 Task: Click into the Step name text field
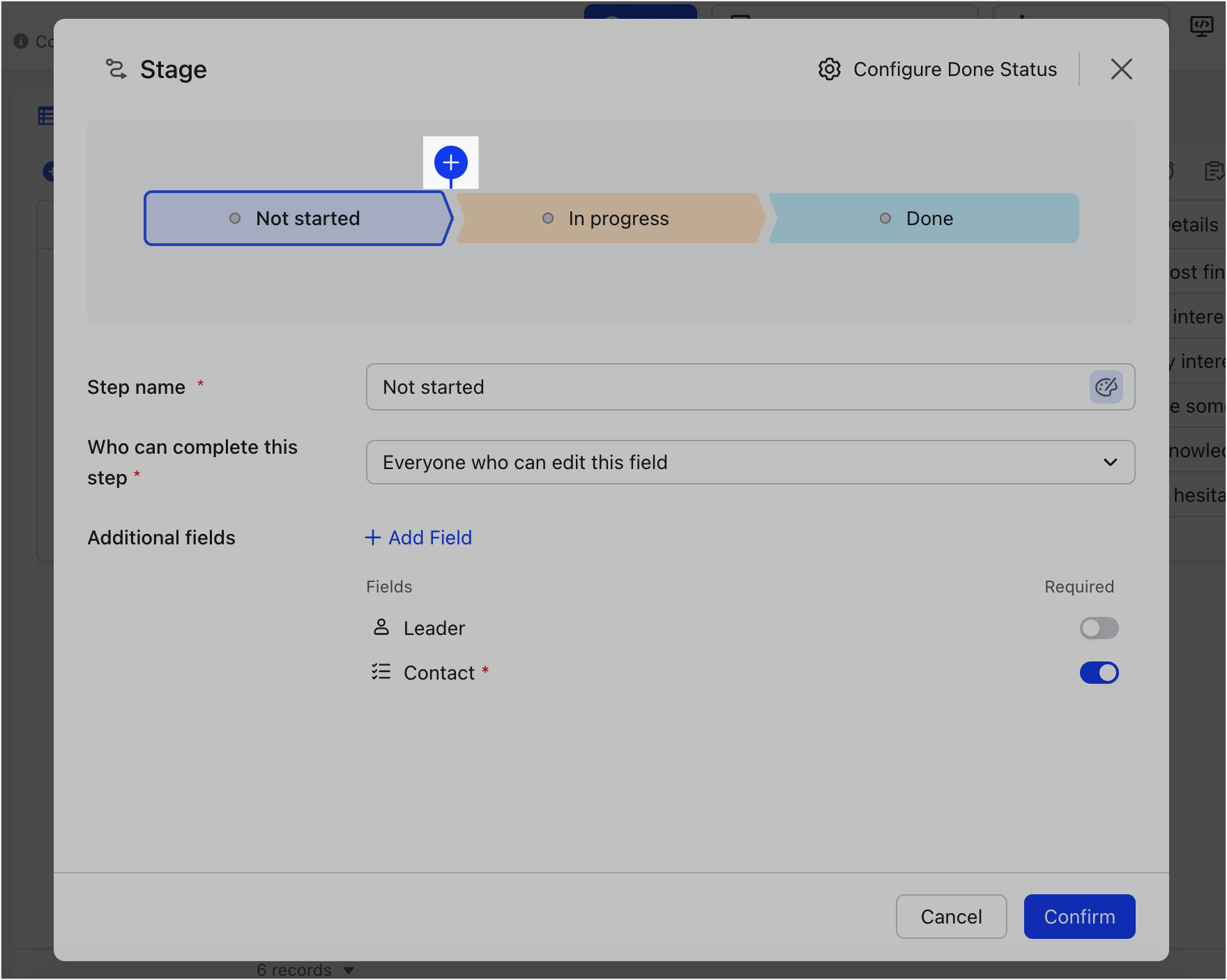(725, 387)
